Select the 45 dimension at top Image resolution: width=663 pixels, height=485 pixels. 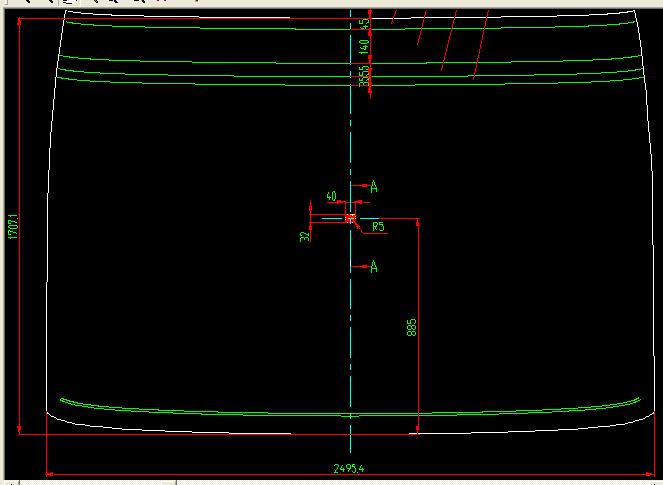pyautogui.click(x=365, y=22)
